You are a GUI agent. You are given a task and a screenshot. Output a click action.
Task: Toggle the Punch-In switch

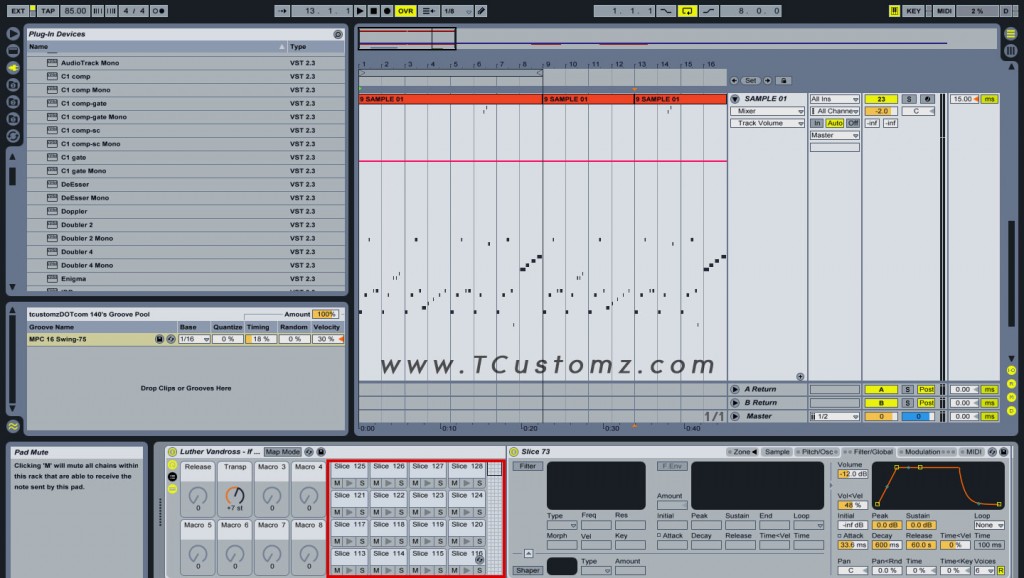[666, 11]
